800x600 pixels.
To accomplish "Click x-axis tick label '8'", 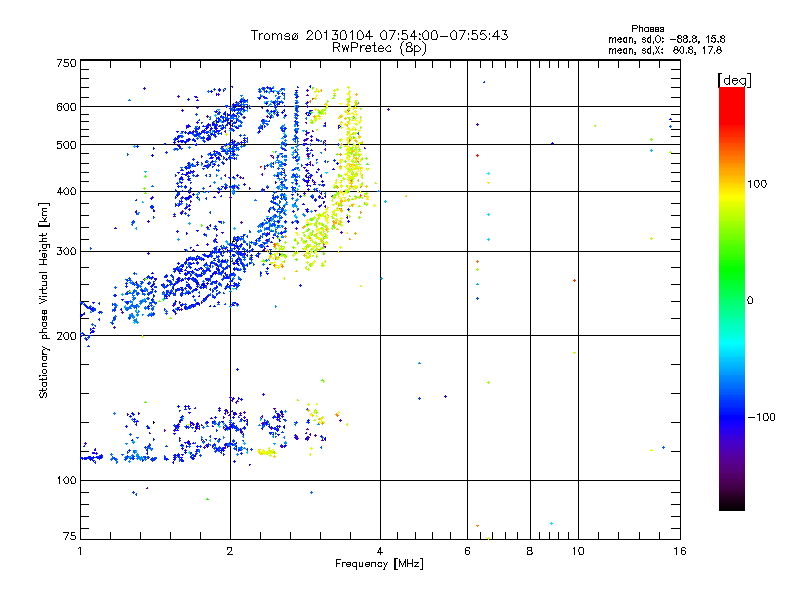I will tap(530, 551).
